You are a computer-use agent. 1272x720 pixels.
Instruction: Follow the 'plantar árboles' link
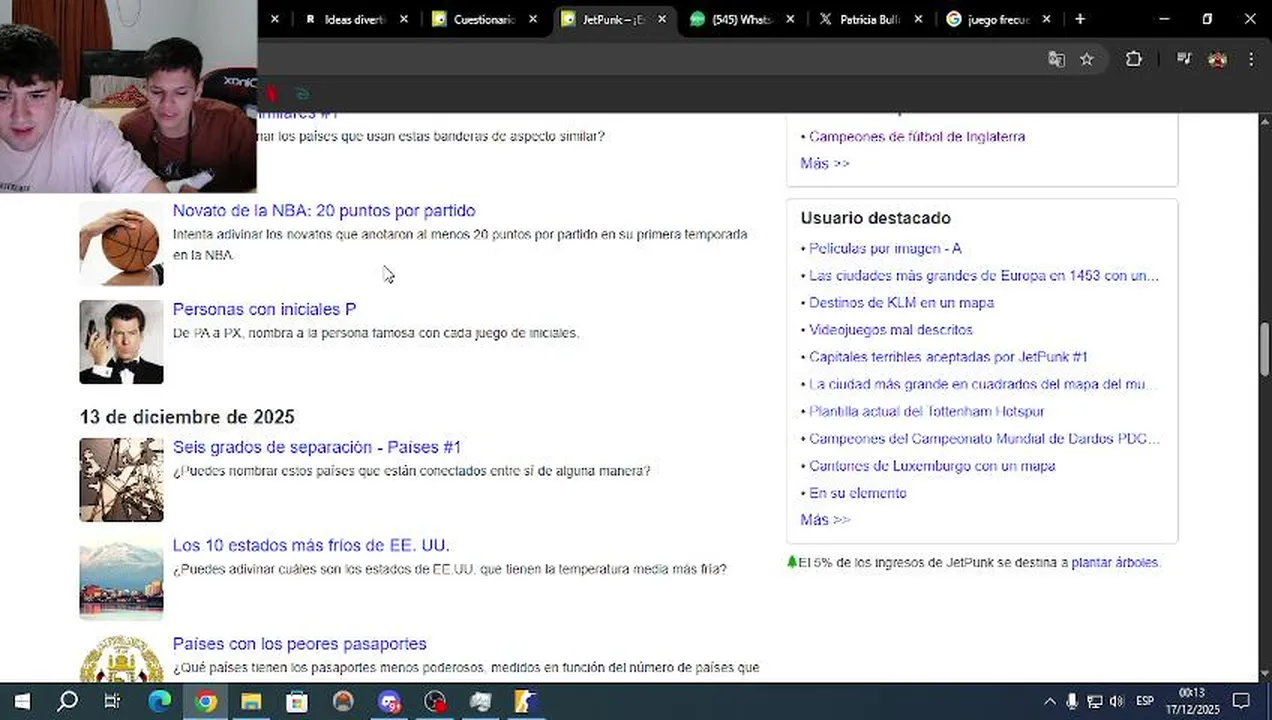click(1115, 563)
